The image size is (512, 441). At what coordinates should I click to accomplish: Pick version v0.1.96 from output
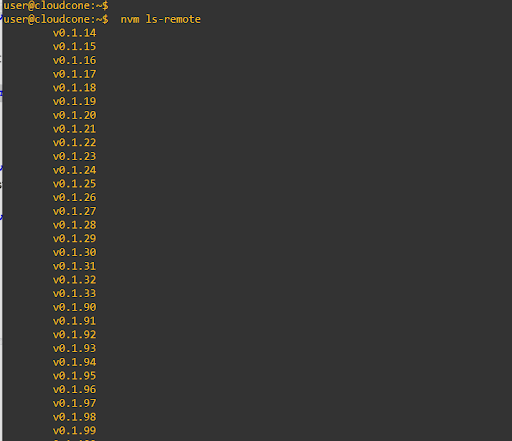(x=74, y=389)
